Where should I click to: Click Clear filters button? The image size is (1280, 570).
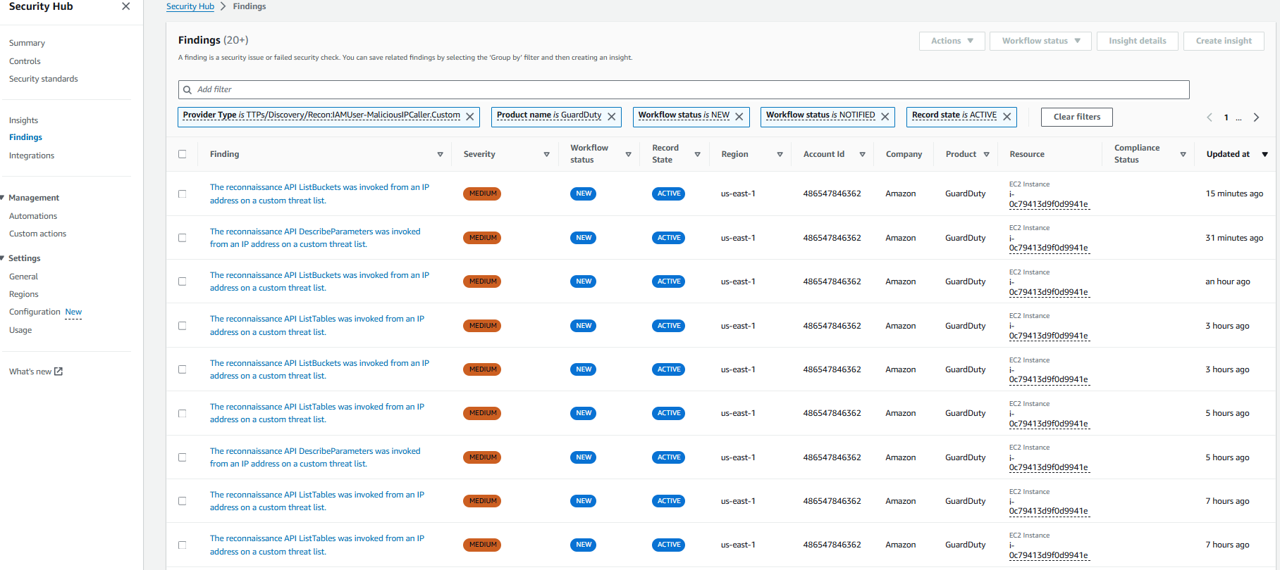tap(1077, 117)
